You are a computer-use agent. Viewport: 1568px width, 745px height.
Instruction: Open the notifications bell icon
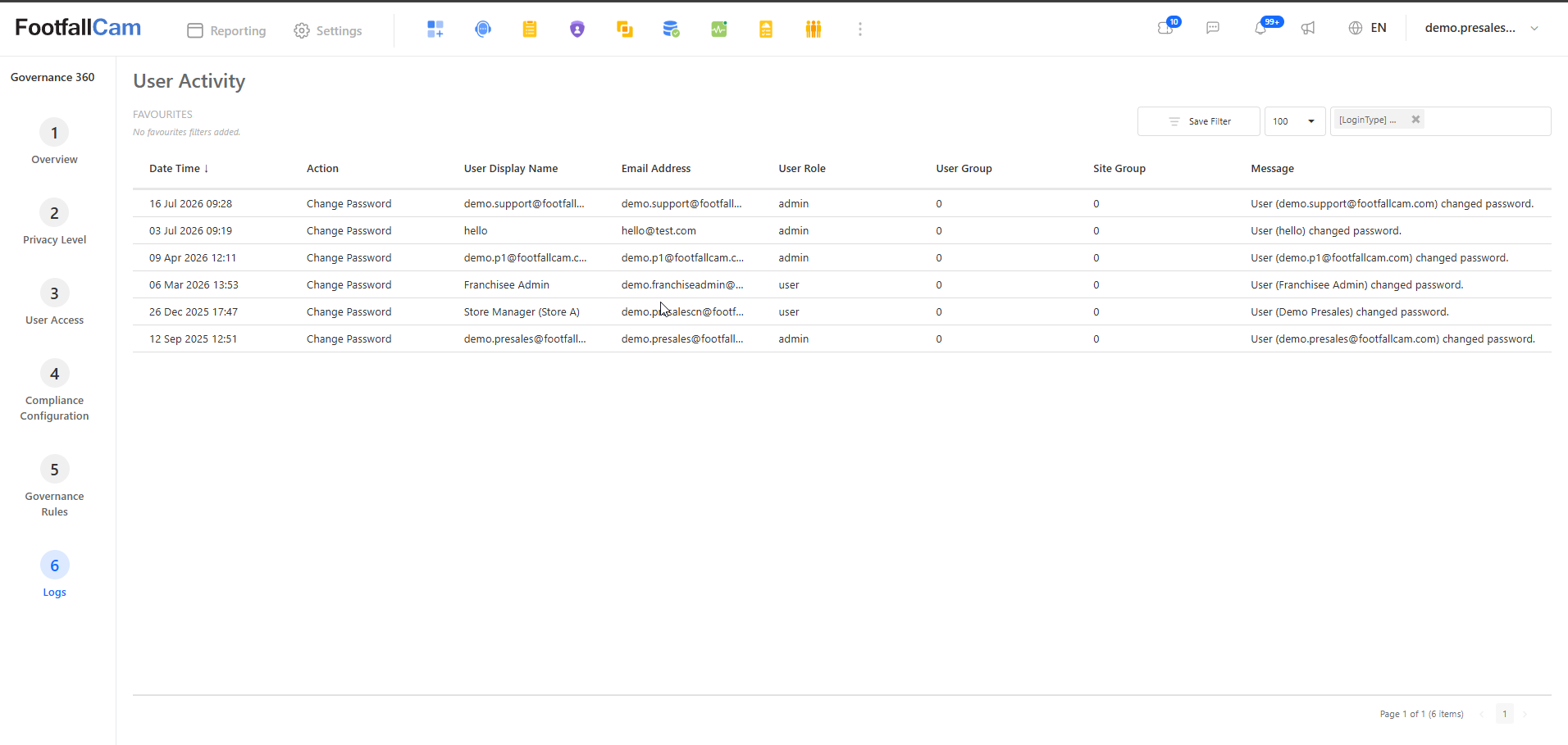click(1260, 28)
